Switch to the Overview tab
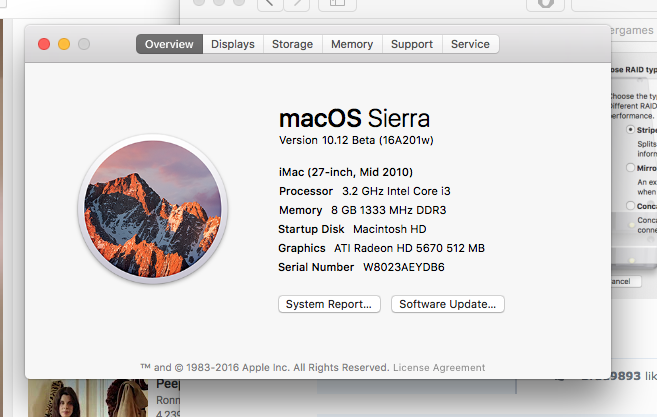Image resolution: width=657 pixels, height=417 pixels. coord(169,44)
